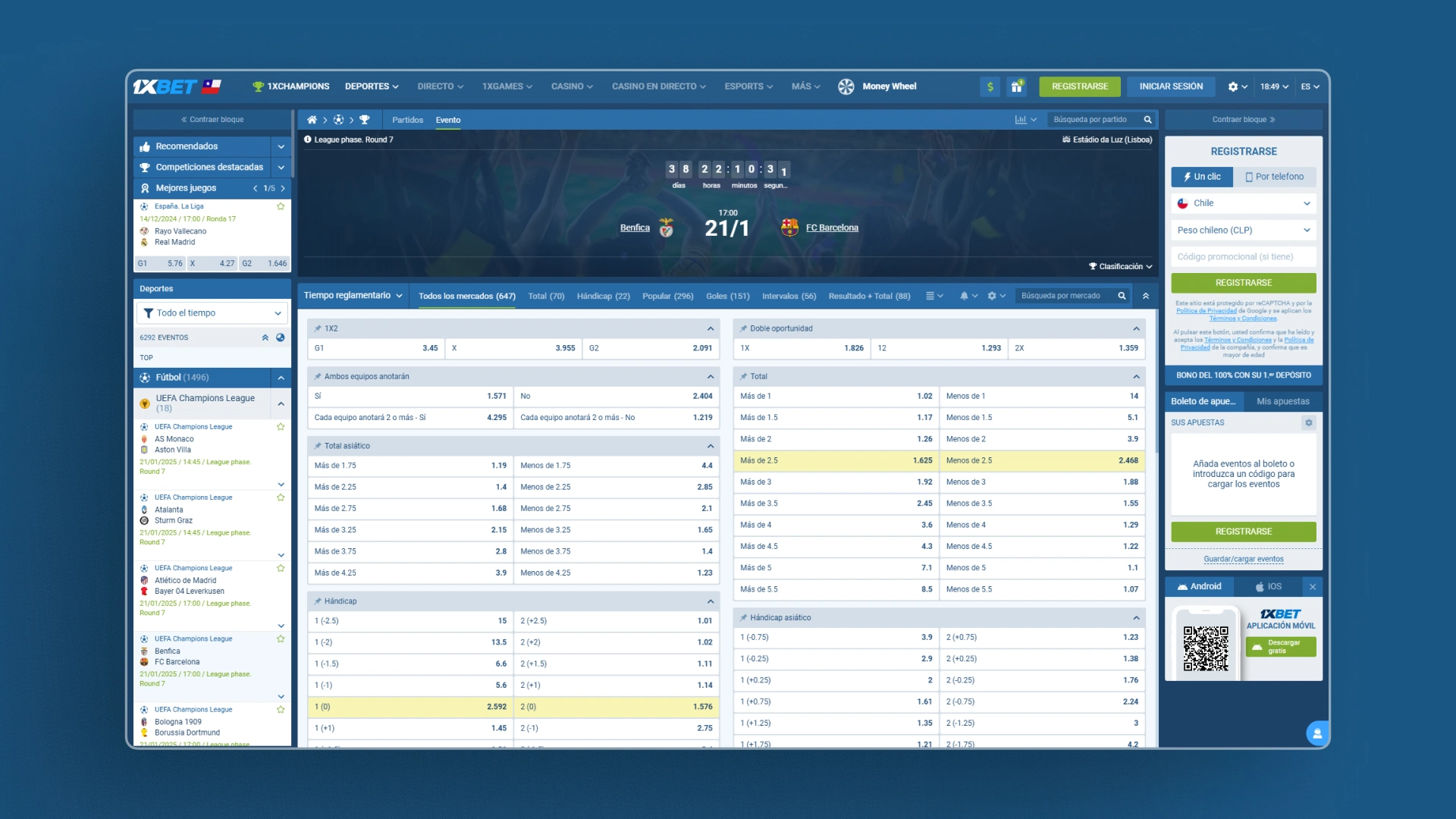
Task: Close the mobile app panel
Action: click(1313, 586)
